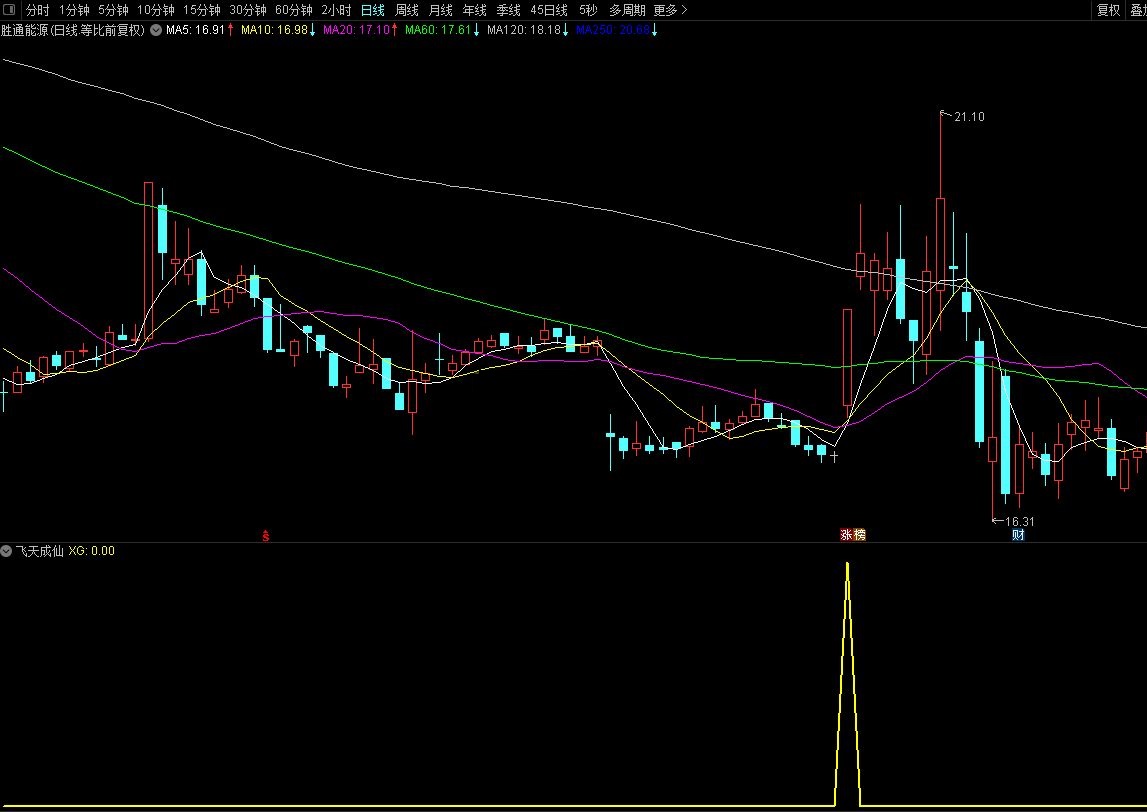Select the 季线 quarterly chart tab
Image resolution: width=1147 pixels, height=812 pixels.
pyautogui.click(x=508, y=10)
